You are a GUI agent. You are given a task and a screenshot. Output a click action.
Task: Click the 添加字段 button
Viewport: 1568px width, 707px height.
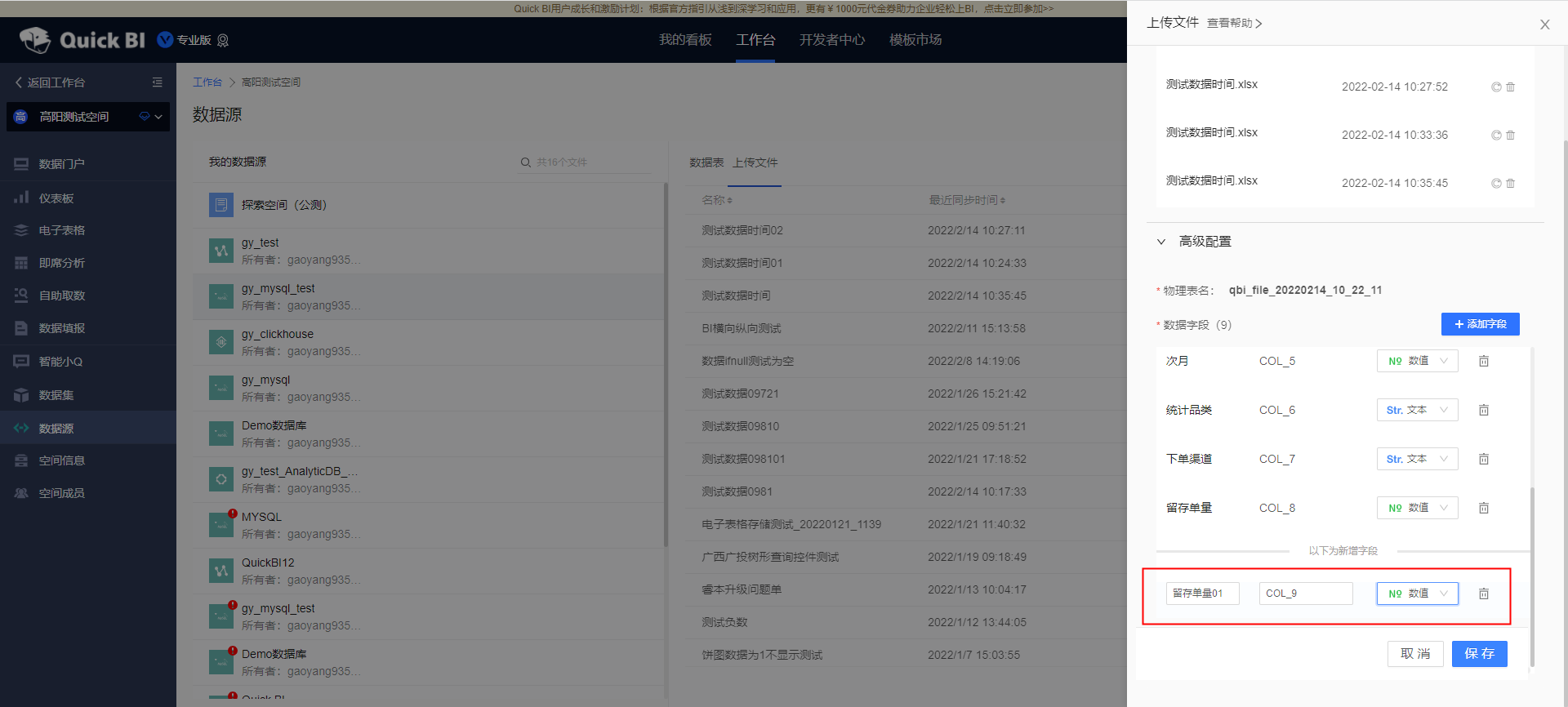(x=1480, y=324)
